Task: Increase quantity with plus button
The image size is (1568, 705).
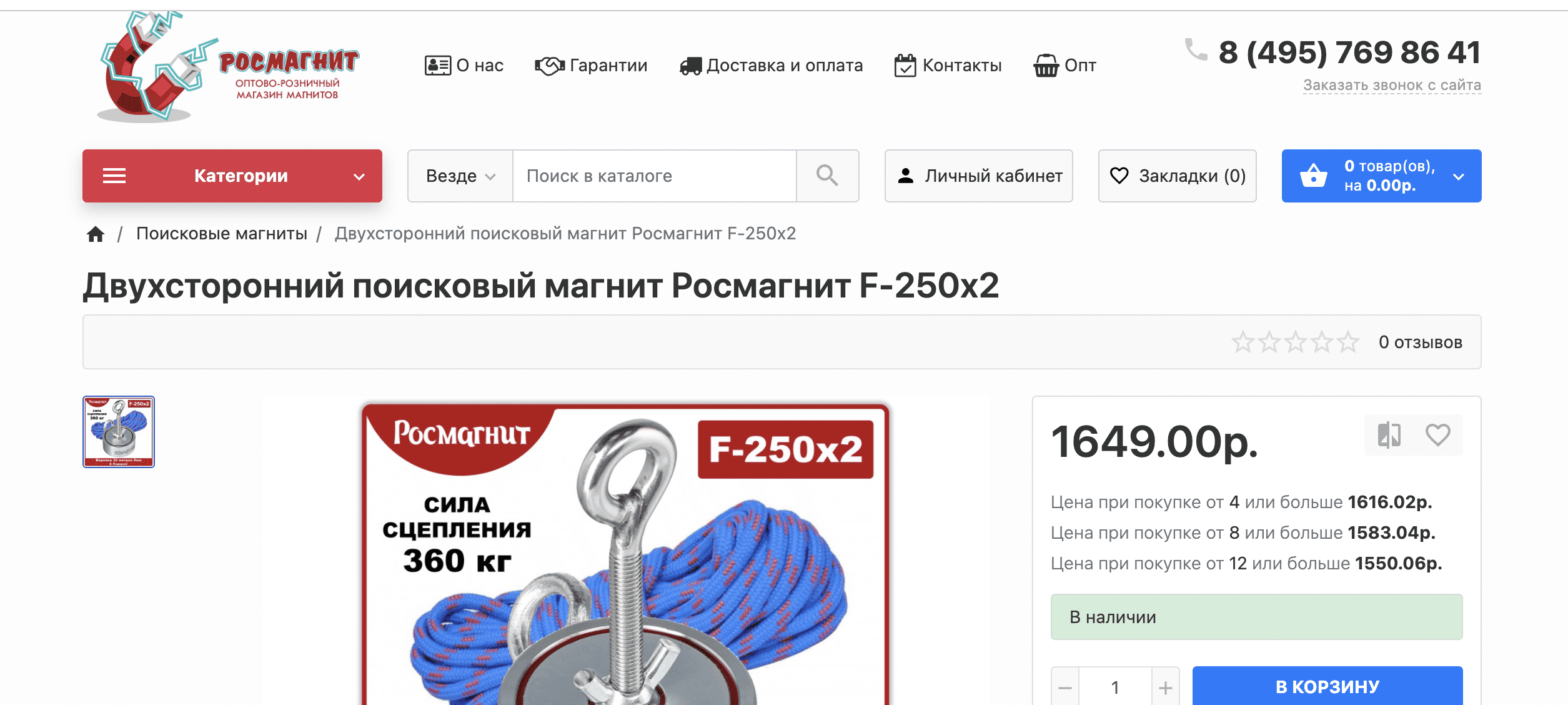Action: click(x=1165, y=688)
